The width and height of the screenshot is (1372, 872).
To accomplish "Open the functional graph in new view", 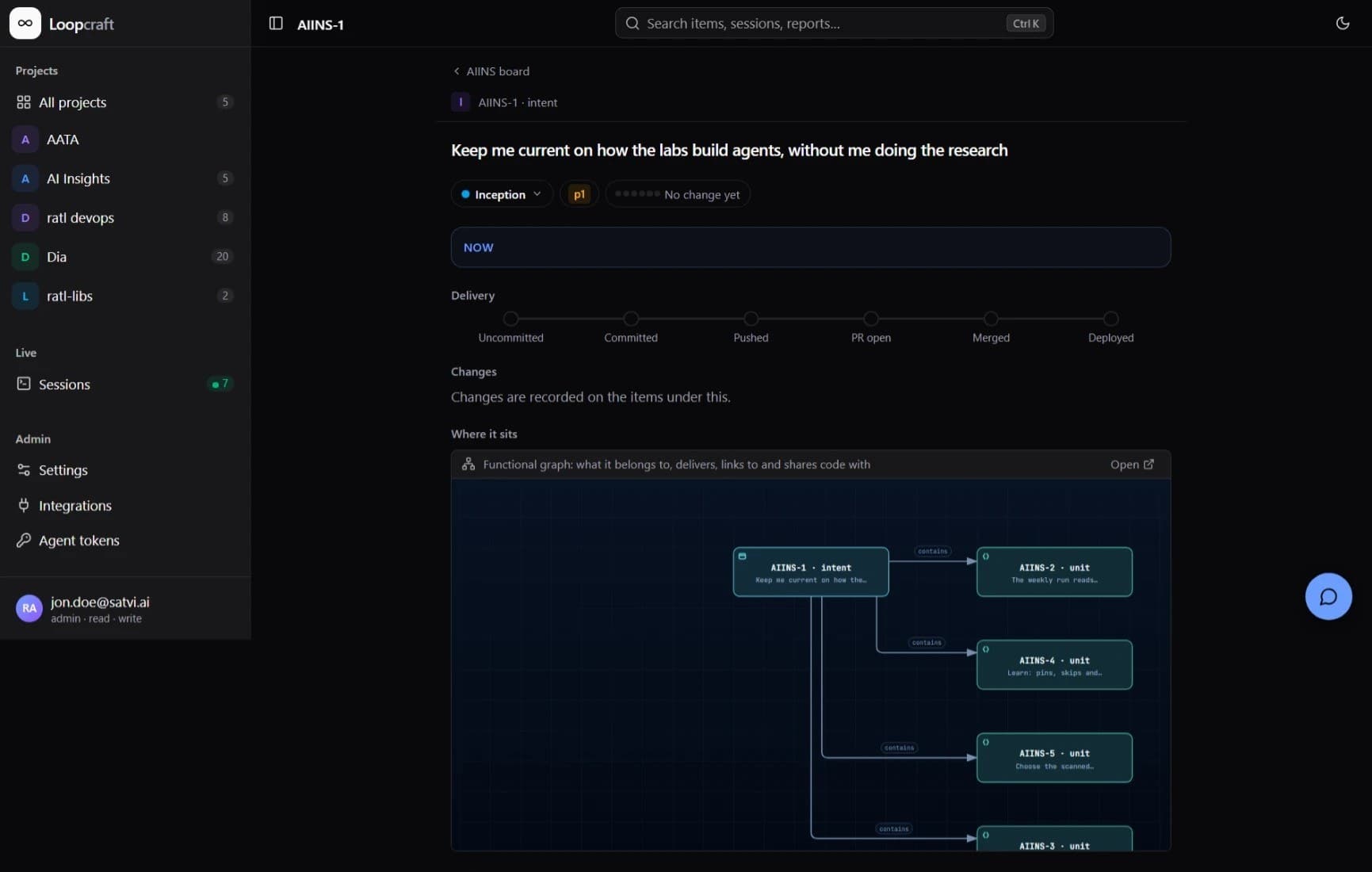I will pos(1132,465).
